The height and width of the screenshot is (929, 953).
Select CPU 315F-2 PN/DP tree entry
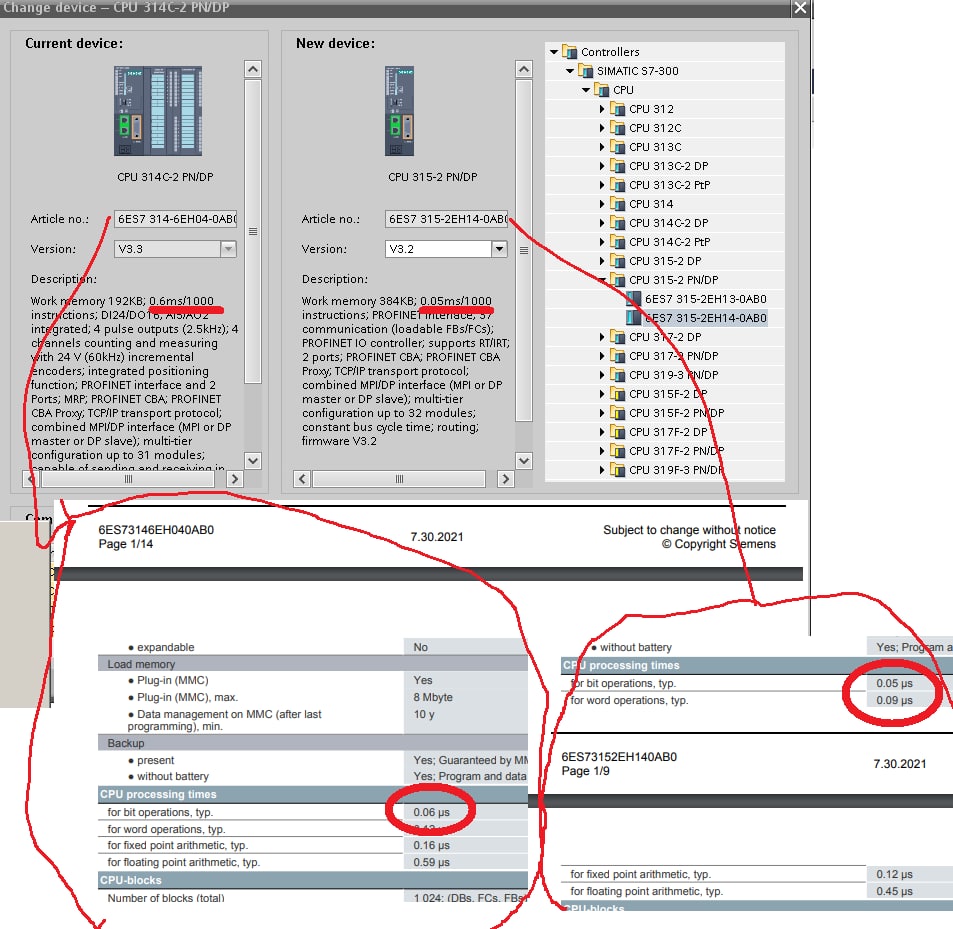click(x=676, y=413)
